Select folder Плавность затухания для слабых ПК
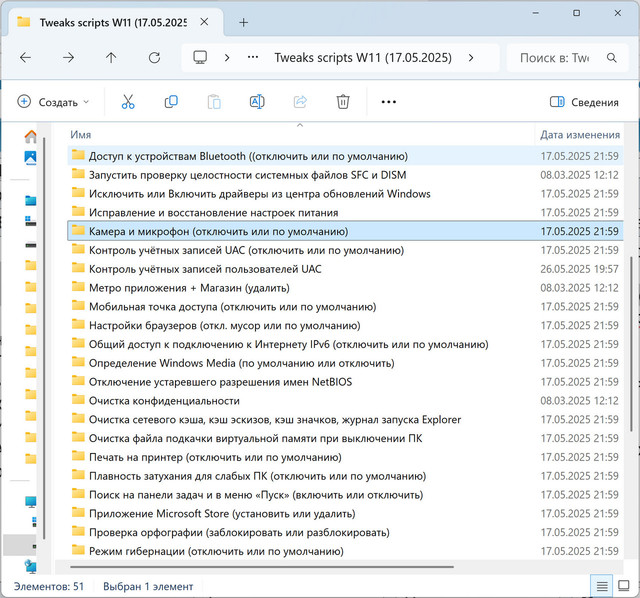 [345, 476]
